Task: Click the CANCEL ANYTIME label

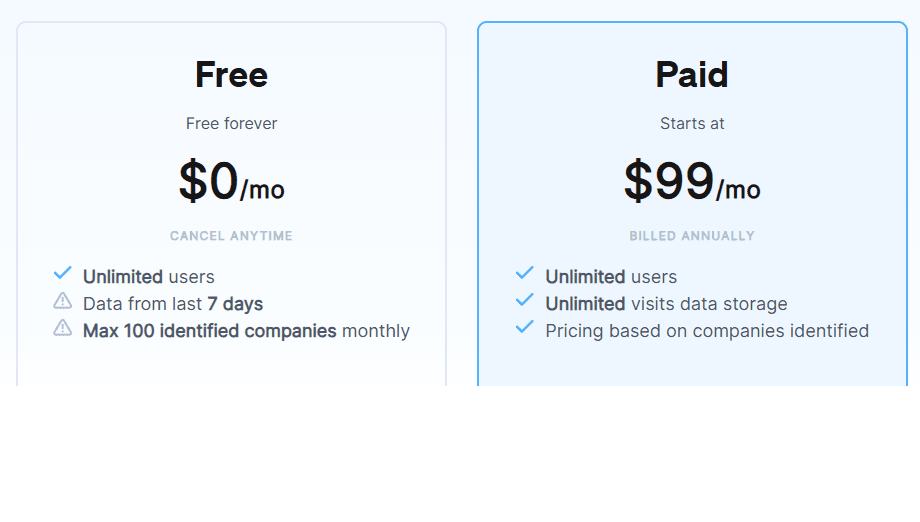Action: 231,236
